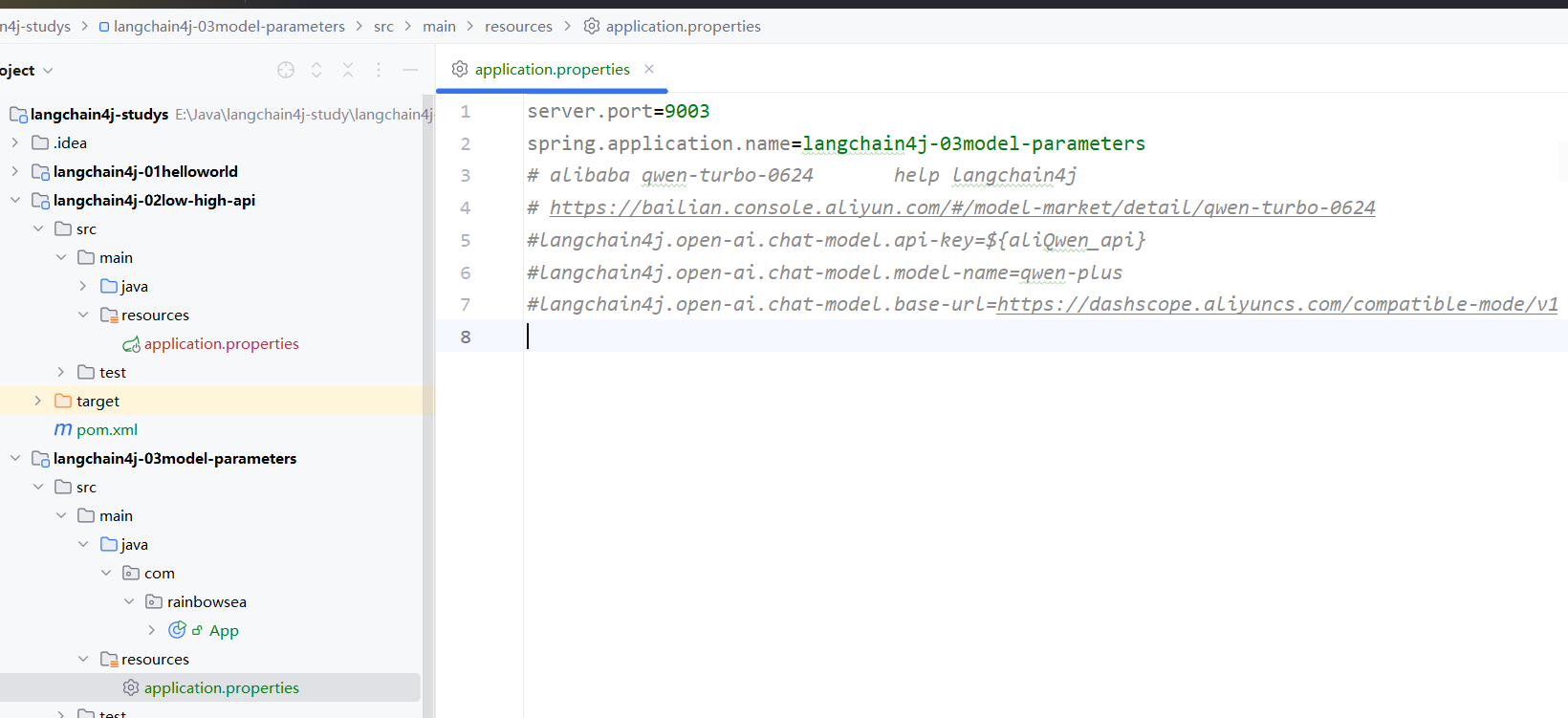Collapse resources folder under langchain4j-02low-high-api
This screenshot has height=718, width=1568.
point(83,315)
